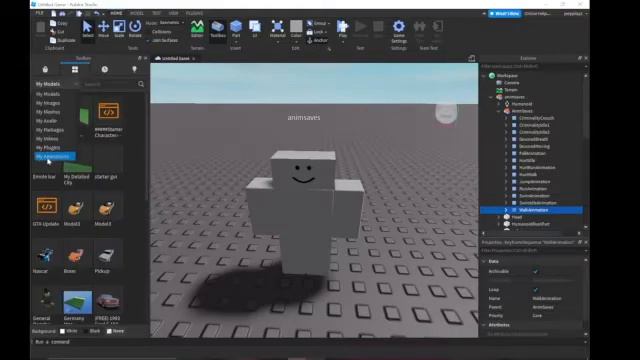Click Copy in Clipboard group
Image resolution: width=640 pixels, height=360 pixels.
[59, 24]
